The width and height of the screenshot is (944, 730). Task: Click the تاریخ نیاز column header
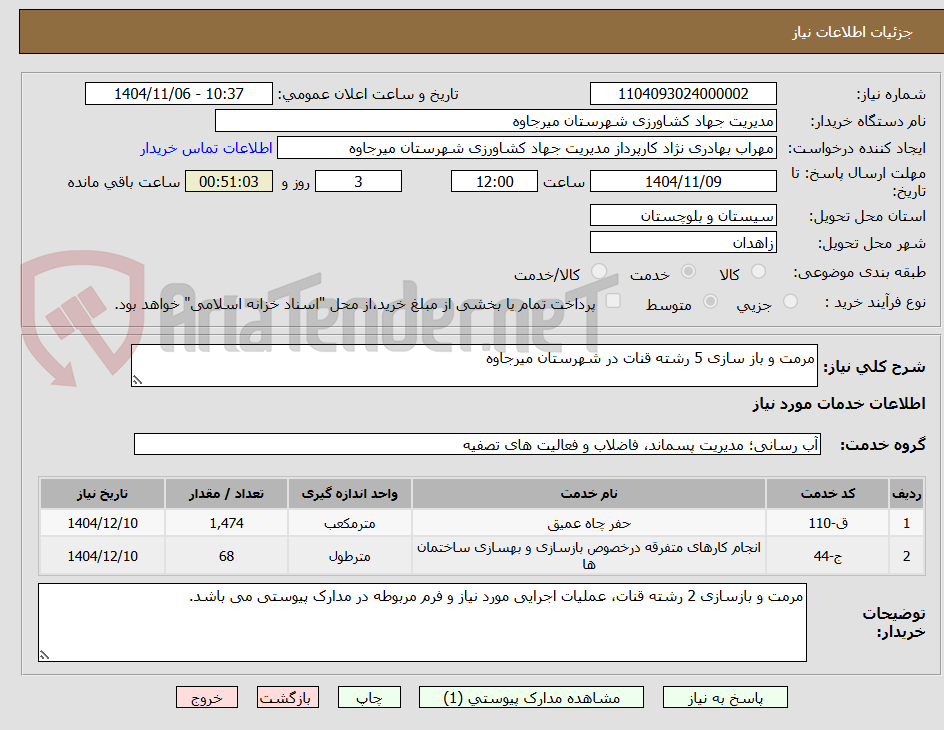click(102, 494)
